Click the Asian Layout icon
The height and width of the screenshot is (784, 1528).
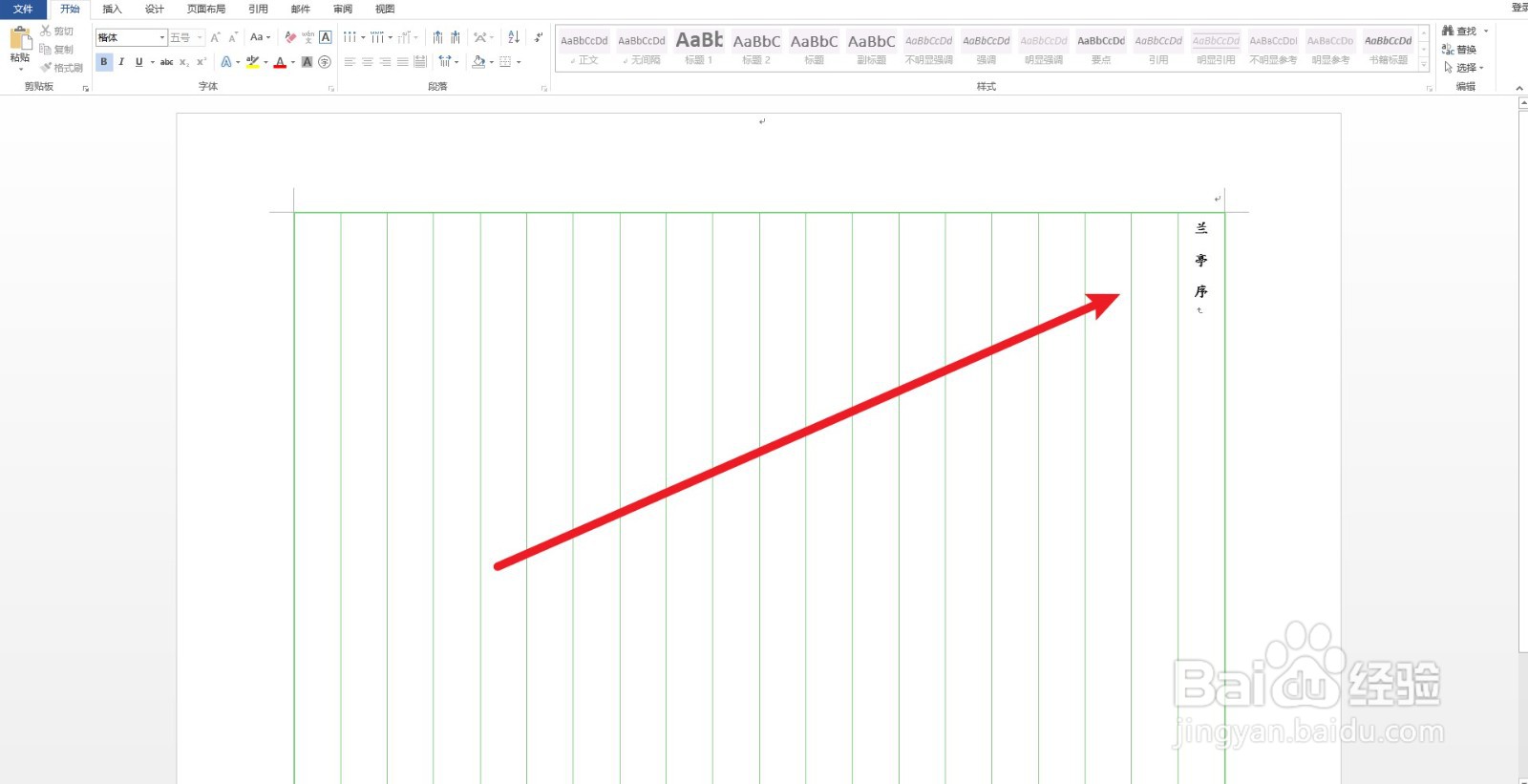pyautogui.click(x=480, y=37)
